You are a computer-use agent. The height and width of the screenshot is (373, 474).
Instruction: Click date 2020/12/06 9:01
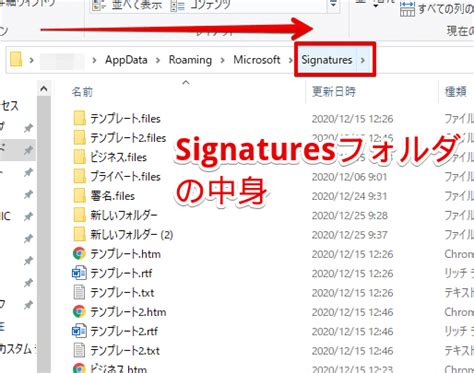click(x=349, y=176)
